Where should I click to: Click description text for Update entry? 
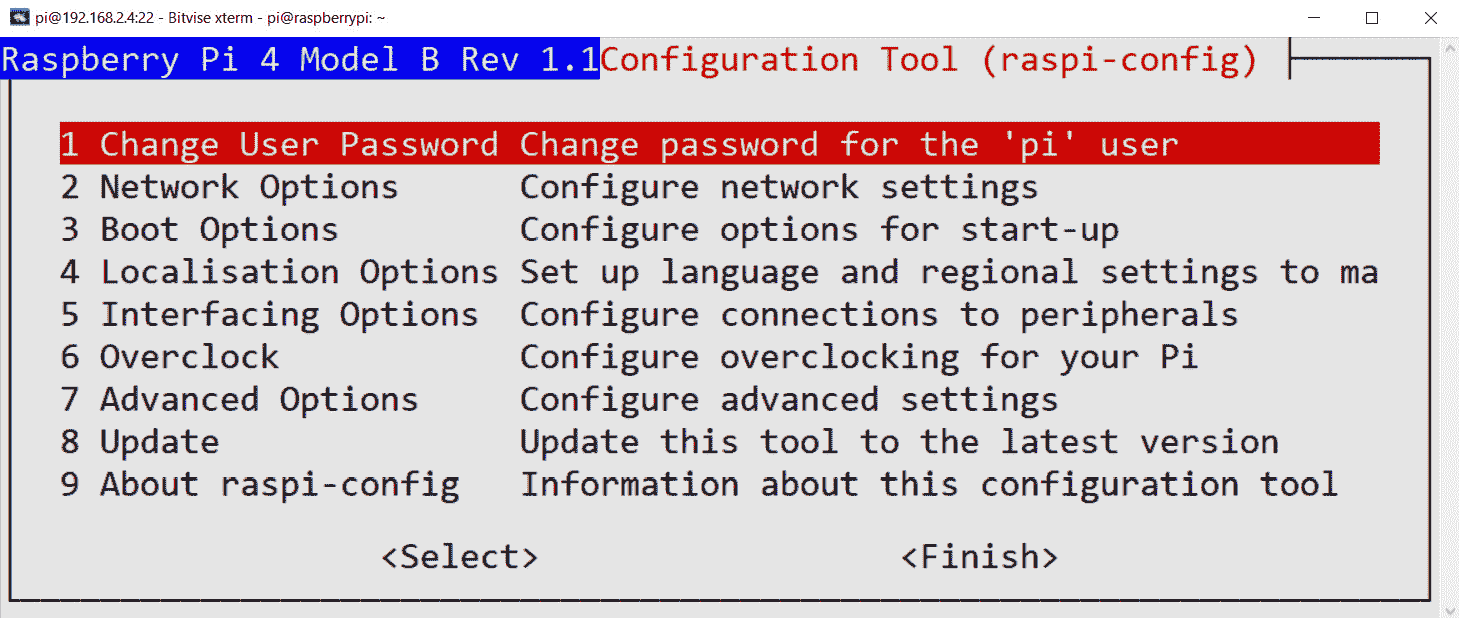click(x=898, y=441)
